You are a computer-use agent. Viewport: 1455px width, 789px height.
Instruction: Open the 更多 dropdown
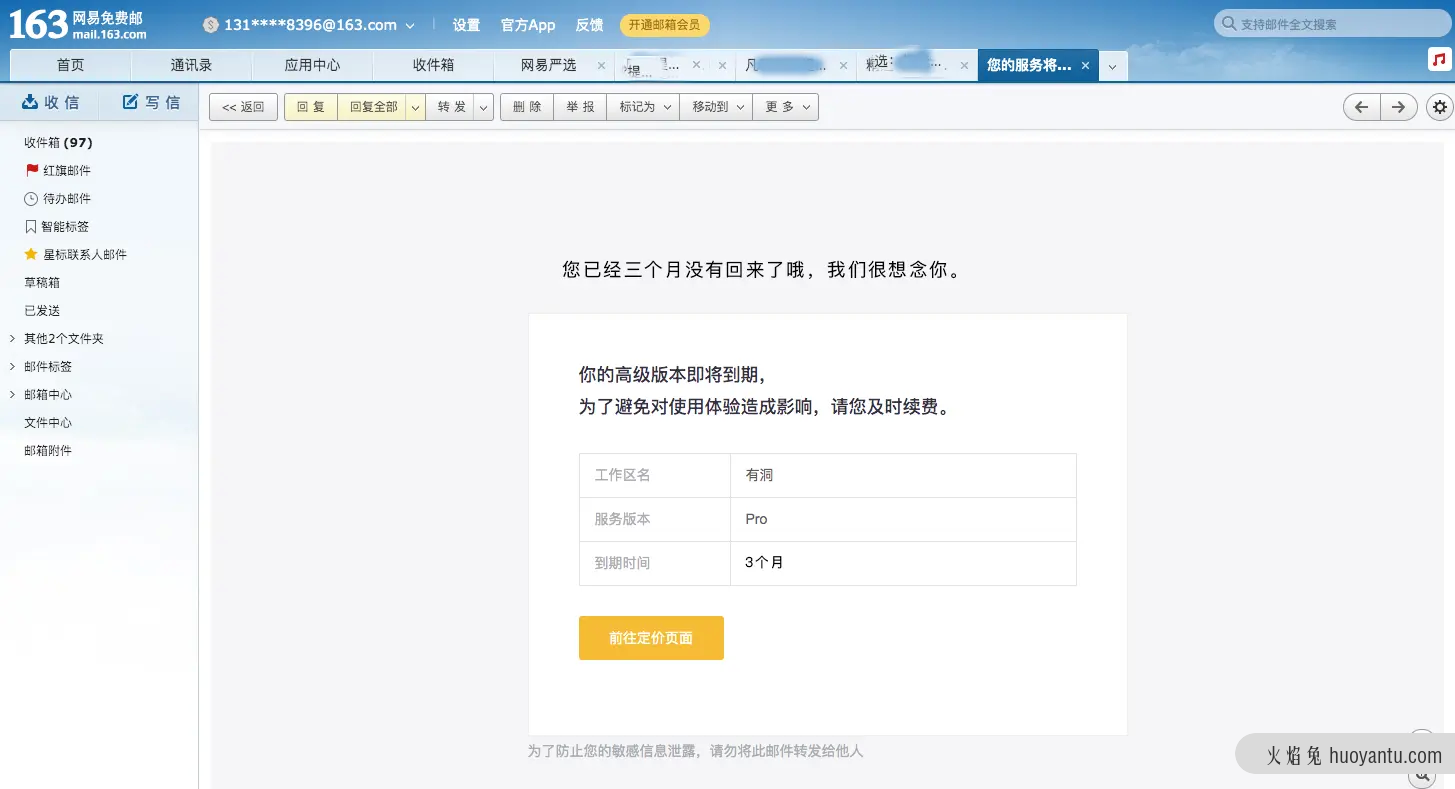(786, 107)
